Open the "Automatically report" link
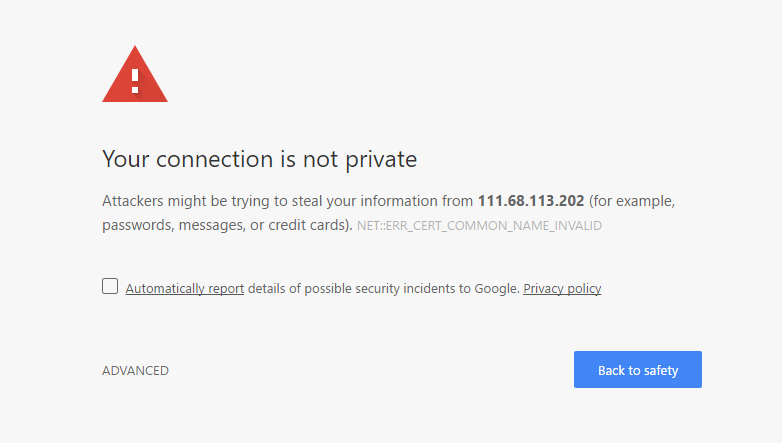Image resolution: width=782 pixels, height=443 pixels. point(185,289)
